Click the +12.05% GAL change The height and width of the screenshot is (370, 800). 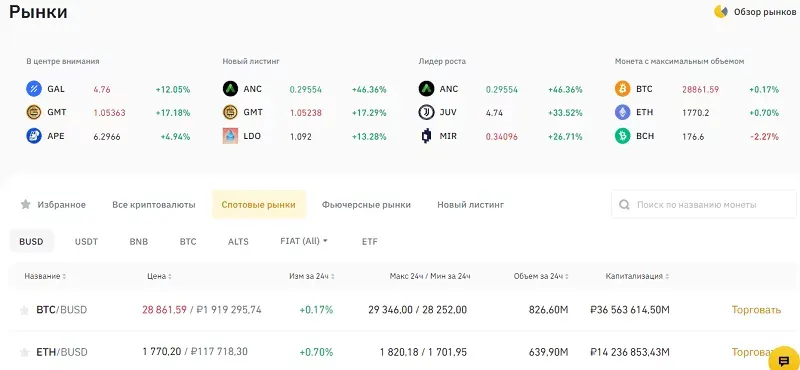click(x=173, y=89)
